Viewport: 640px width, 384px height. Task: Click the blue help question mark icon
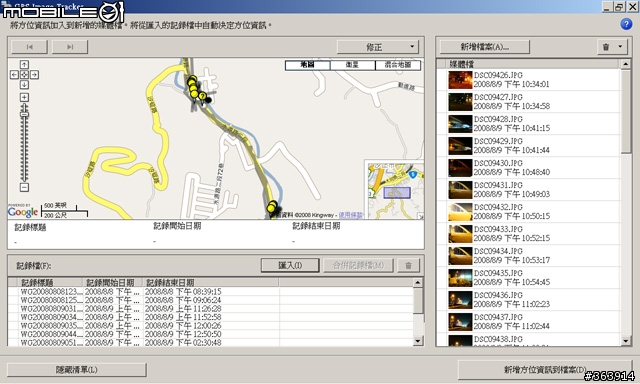click(x=626, y=24)
